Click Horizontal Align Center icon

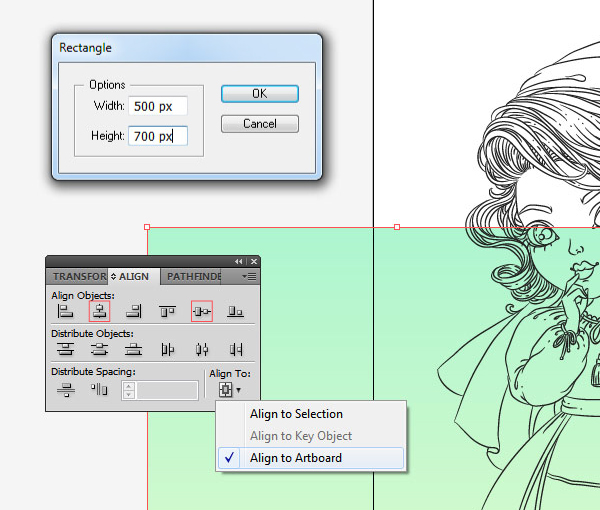[x=99, y=311]
